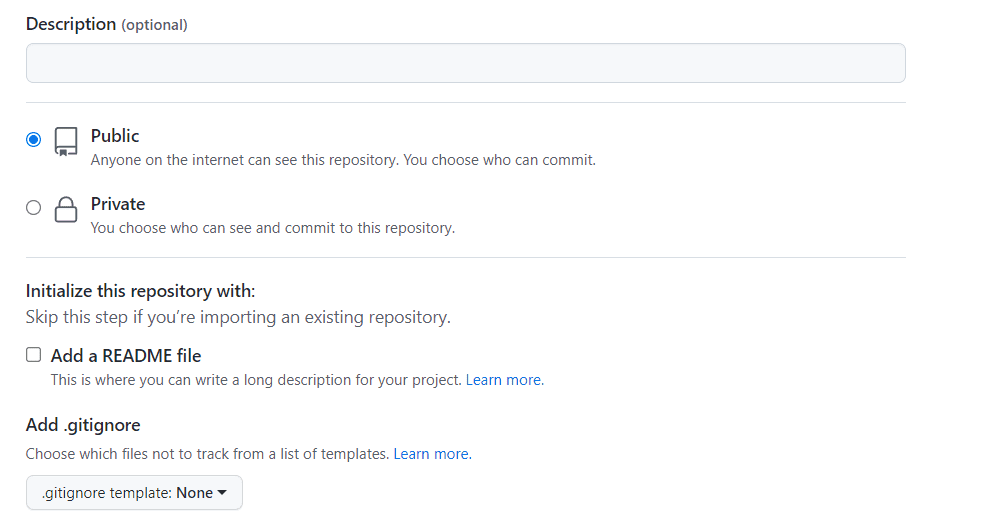Select the Public radio button
The height and width of the screenshot is (528, 981).
[34, 140]
